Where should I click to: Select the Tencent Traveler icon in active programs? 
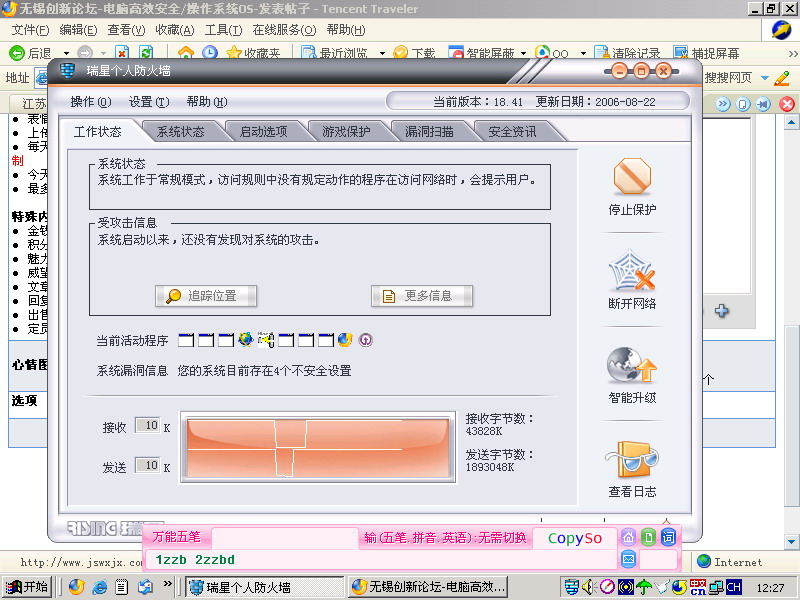pyautogui.click(x=345, y=340)
